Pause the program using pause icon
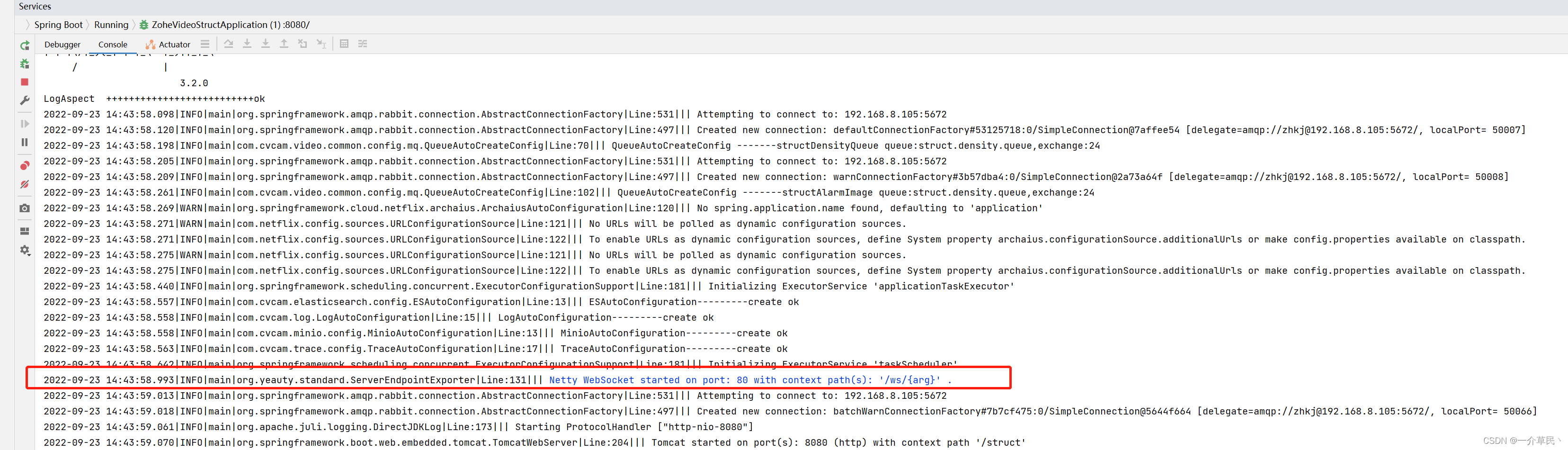The width and height of the screenshot is (1568, 450). pos(25,142)
